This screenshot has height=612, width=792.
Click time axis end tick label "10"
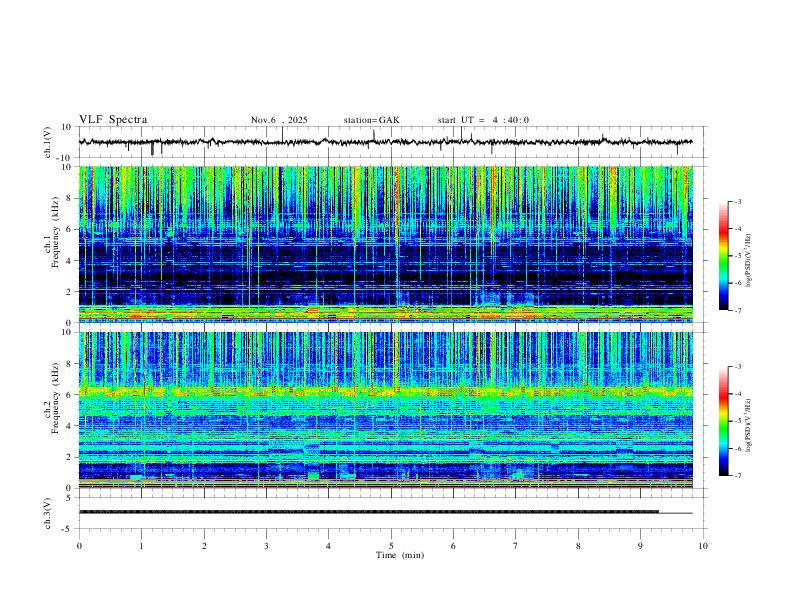coord(703,546)
